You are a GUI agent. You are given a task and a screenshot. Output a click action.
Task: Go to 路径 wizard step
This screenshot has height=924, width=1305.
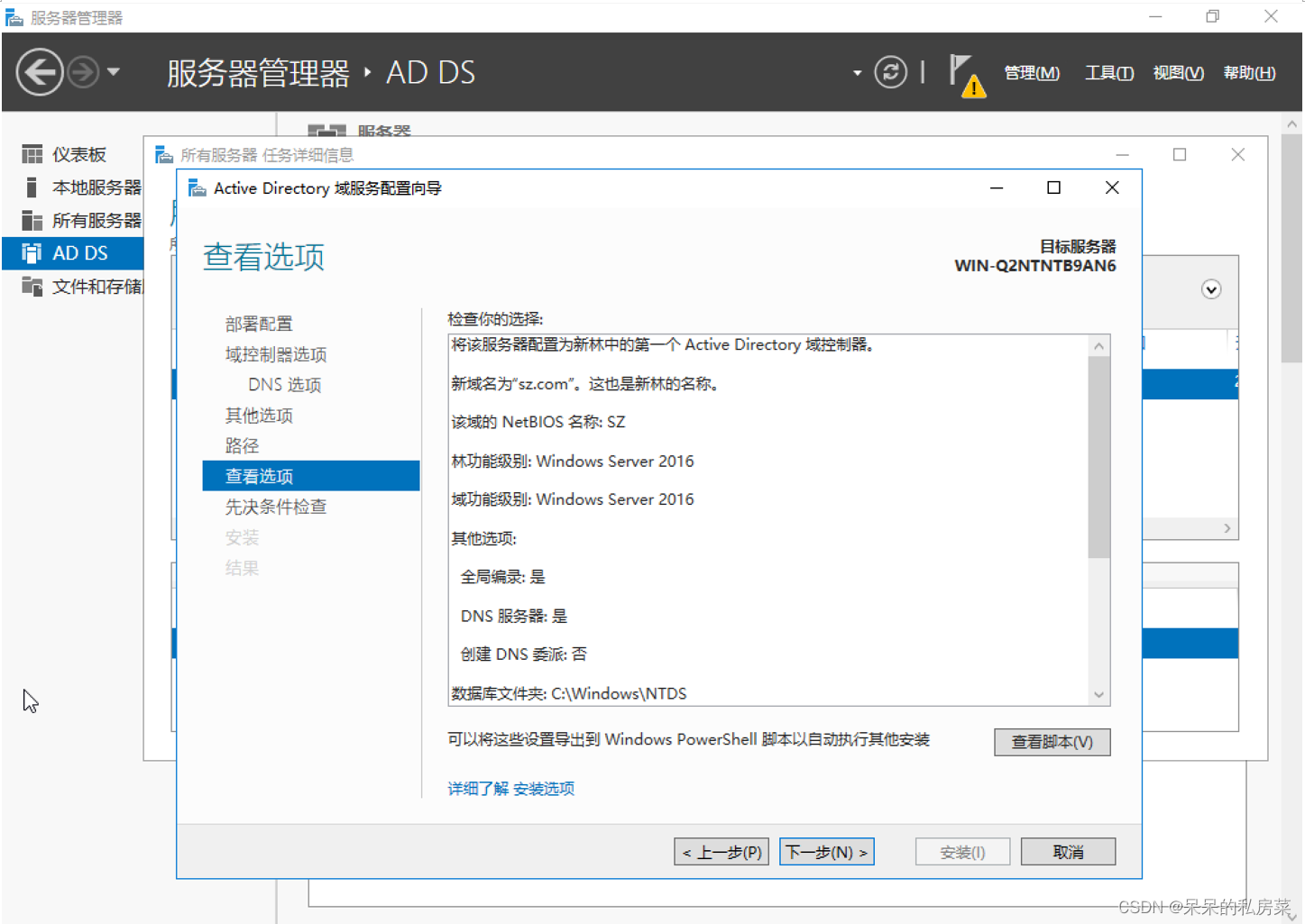click(x=242, y=446)
